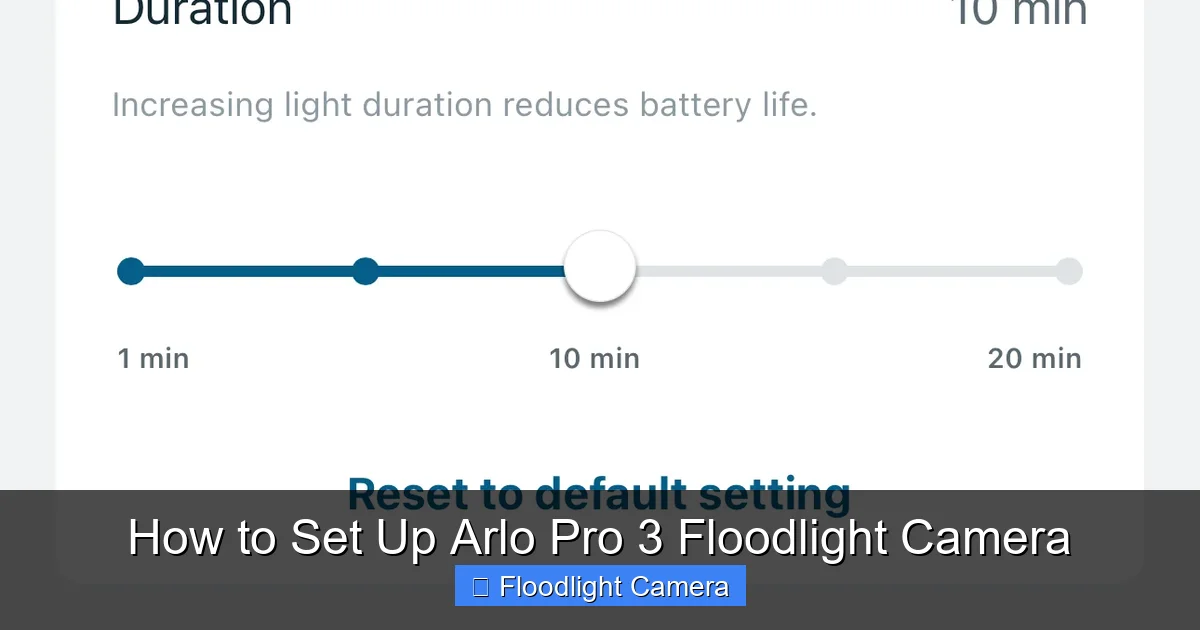The height and width of the screenshot is (630, 1200).
Task: Click the 10 min label under the handle
Action: (x=594, y=358)
